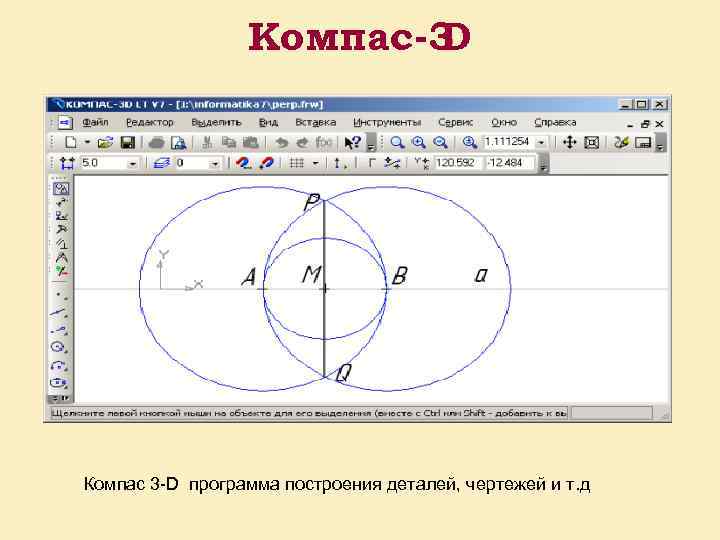Image resolution: width=720 pixels, height=540 pixels.
Task: Open the Сервис menu
Action: 455,123
